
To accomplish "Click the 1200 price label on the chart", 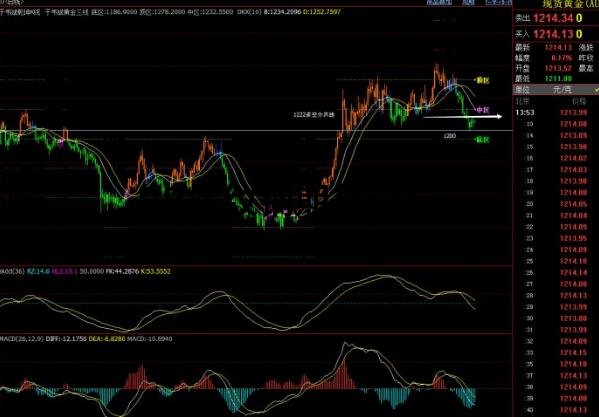I will coord(450,136).
